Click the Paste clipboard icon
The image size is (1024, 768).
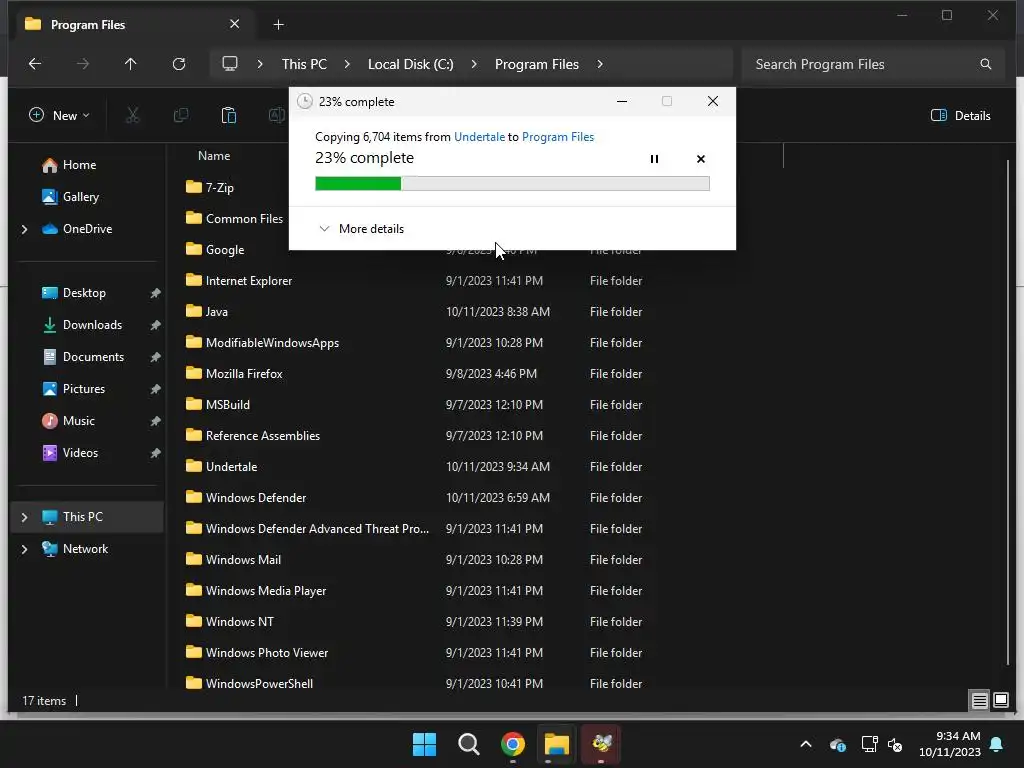[229, 116]
